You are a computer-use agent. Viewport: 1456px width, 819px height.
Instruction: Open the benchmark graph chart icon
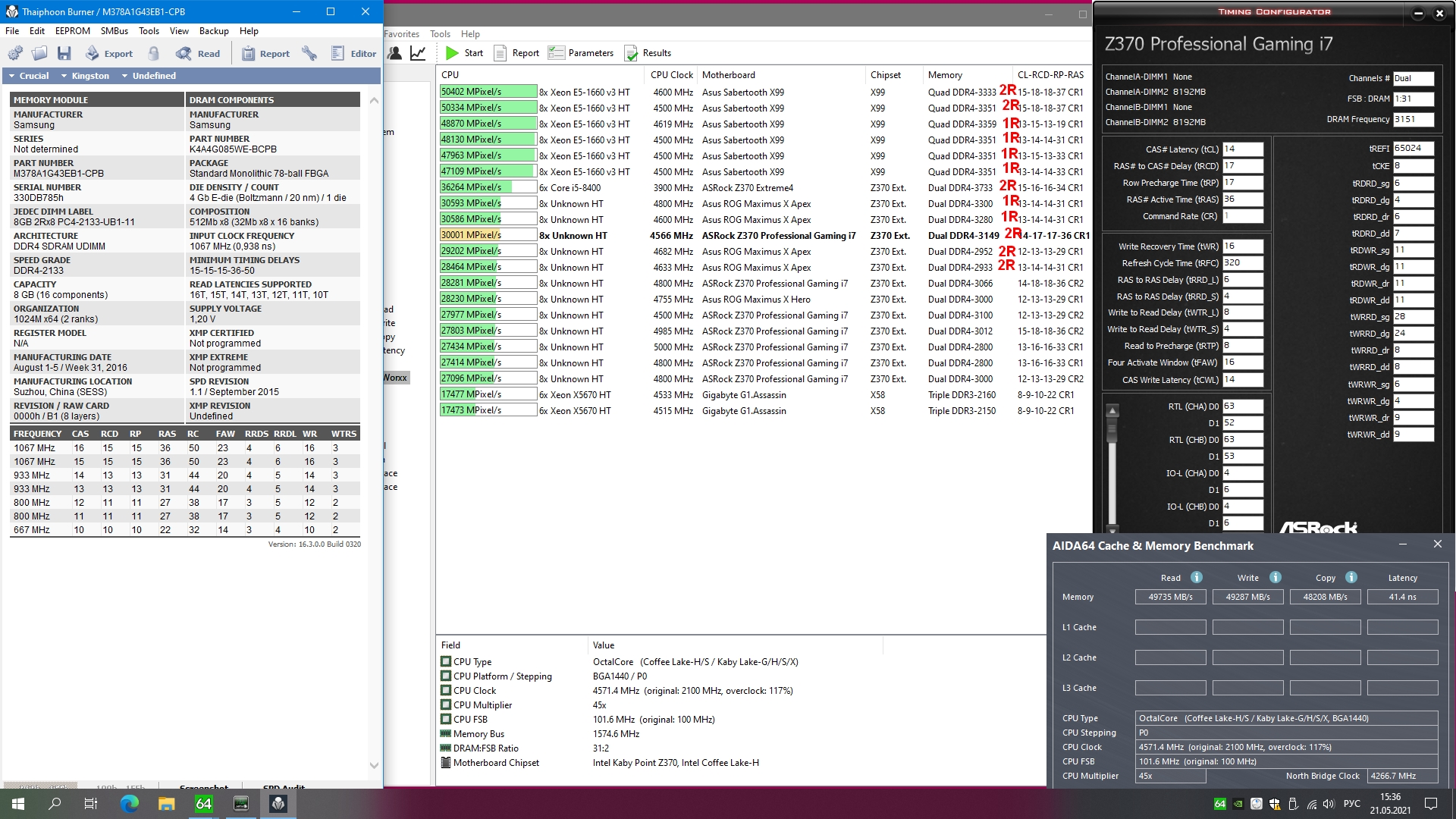point(418,53)
